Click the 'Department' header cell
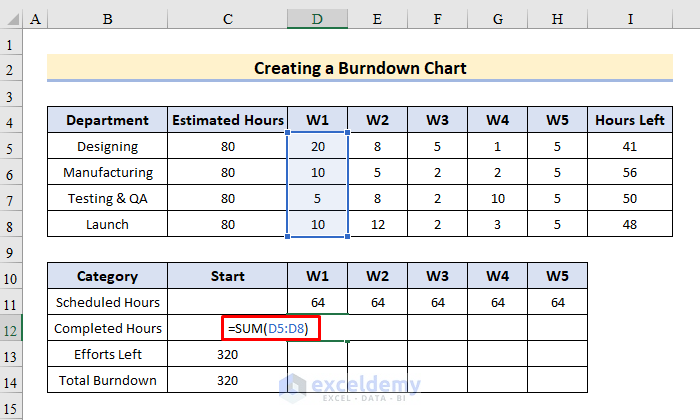The height and width of the screenshot is (420, 700). click(x=107, y=120)
